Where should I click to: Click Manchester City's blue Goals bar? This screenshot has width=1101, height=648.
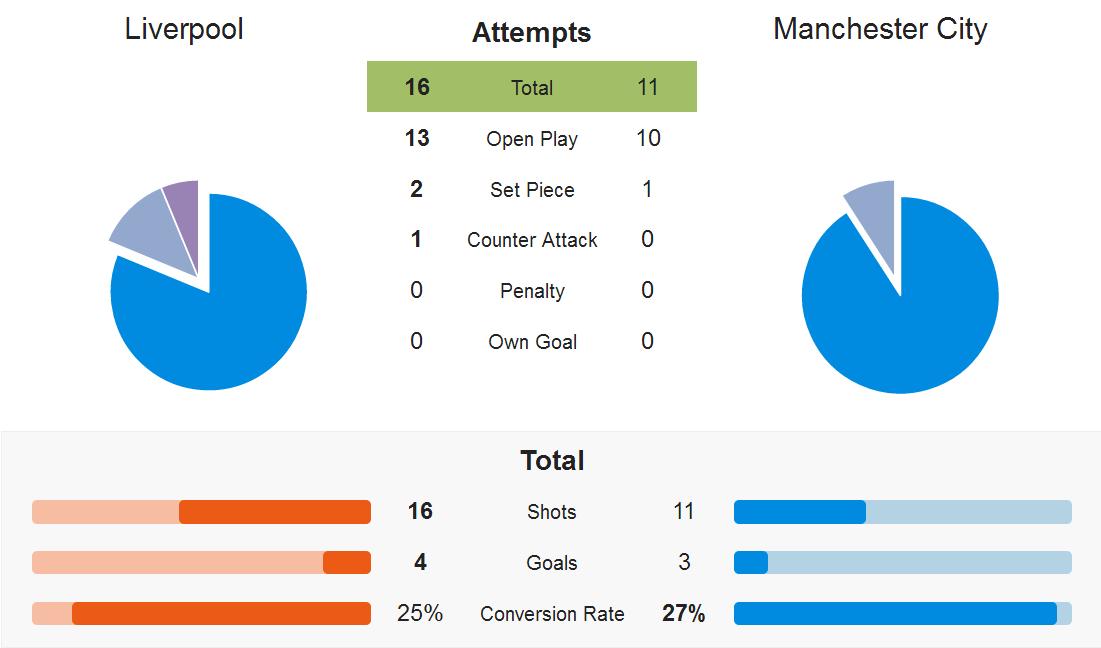(751, 563)
